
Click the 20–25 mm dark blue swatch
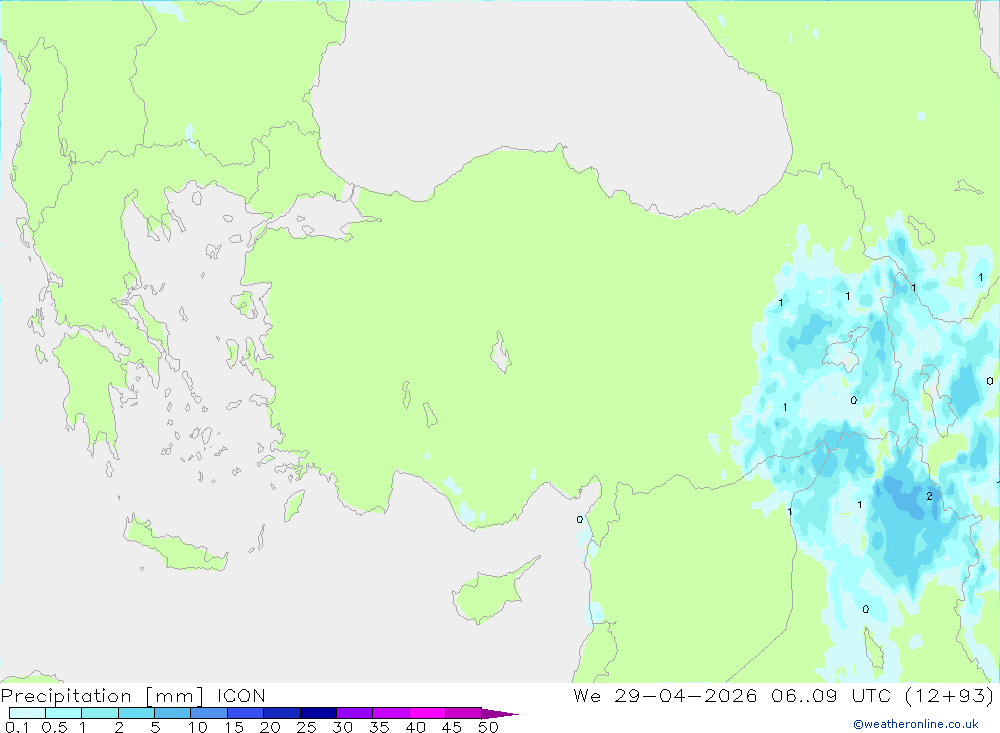coord(282,713)
